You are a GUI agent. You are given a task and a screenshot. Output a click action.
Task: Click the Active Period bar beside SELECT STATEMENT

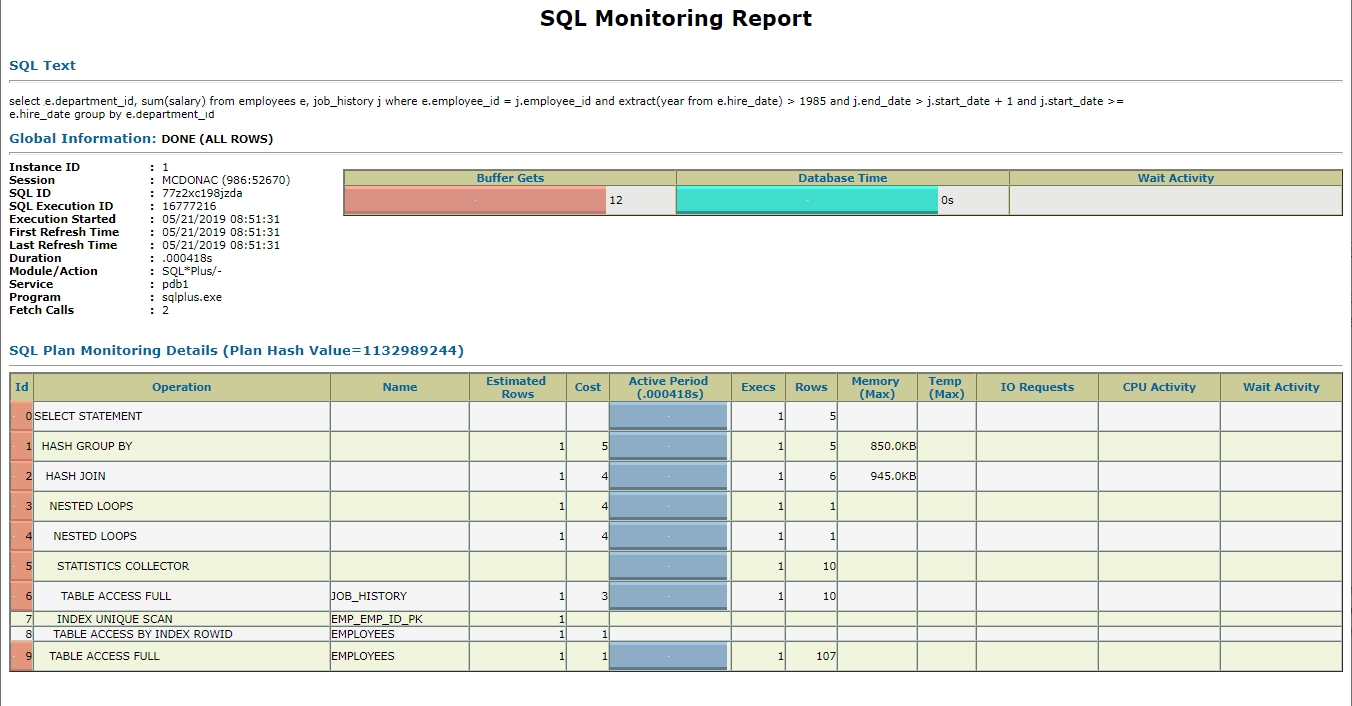tap(668, 415)
